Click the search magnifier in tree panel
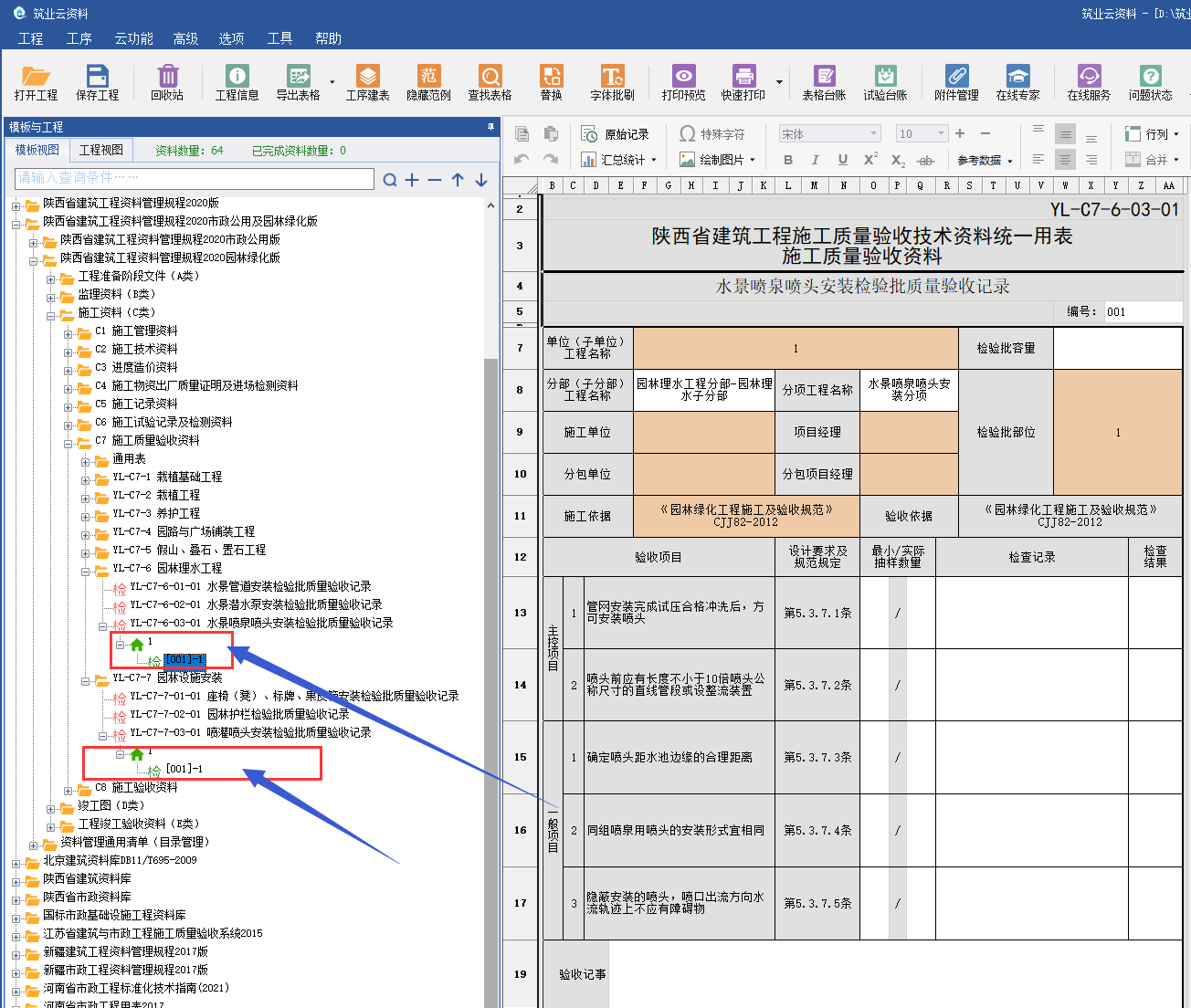 390,180
